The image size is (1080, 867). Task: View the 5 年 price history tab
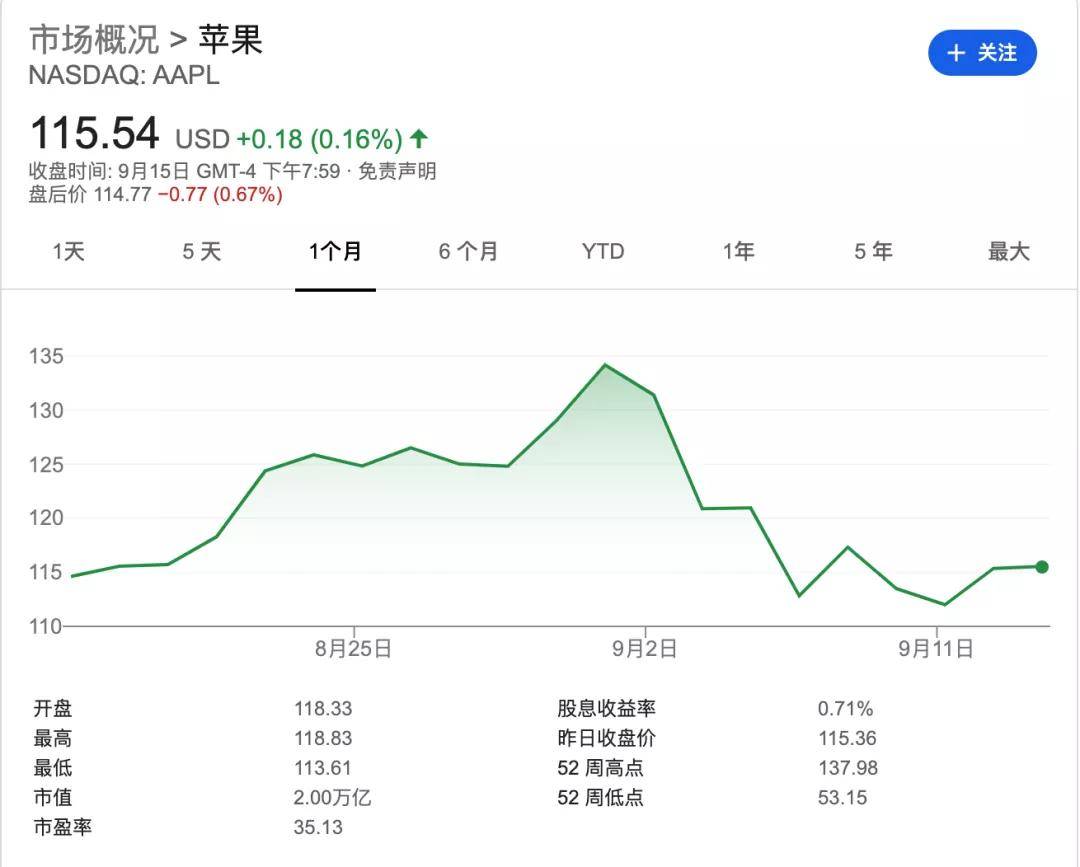click(873, 252)
